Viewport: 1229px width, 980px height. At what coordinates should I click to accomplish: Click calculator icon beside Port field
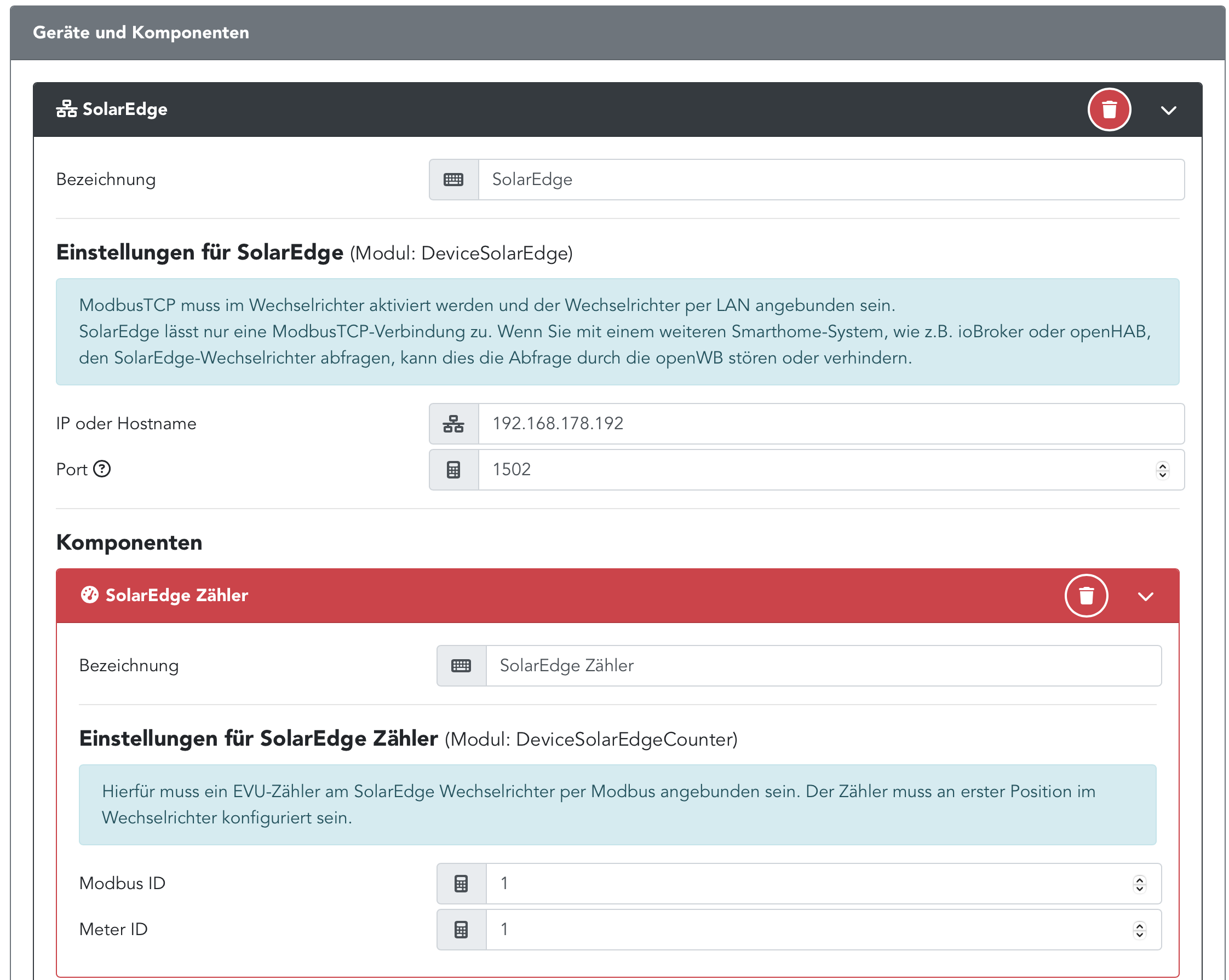click(x=453, y=470)
